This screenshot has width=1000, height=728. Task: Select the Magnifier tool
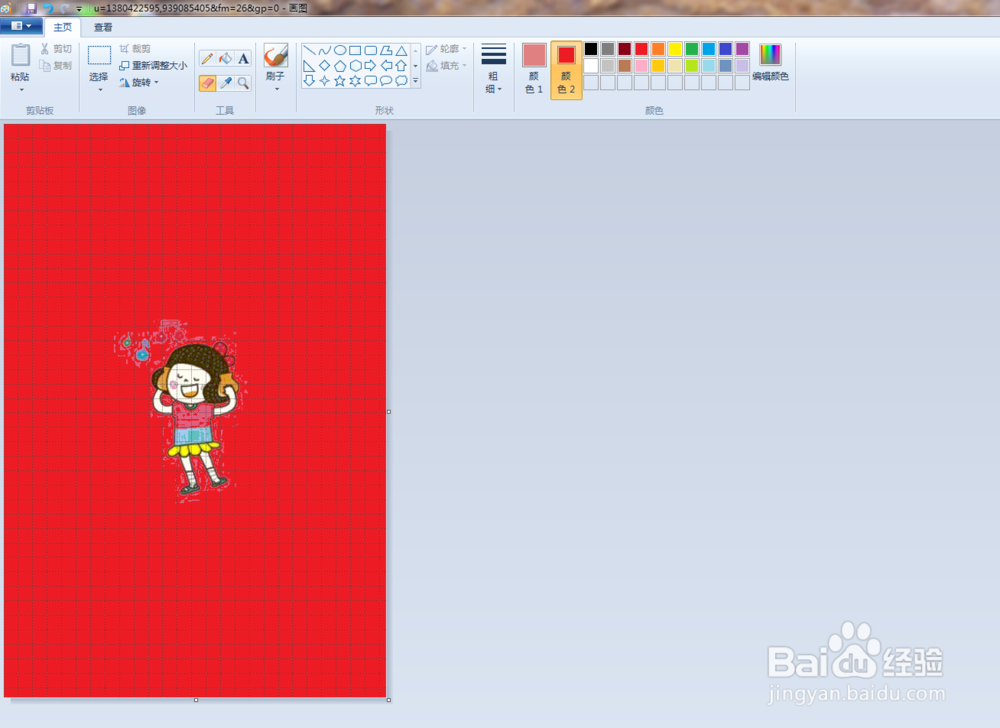243,83
